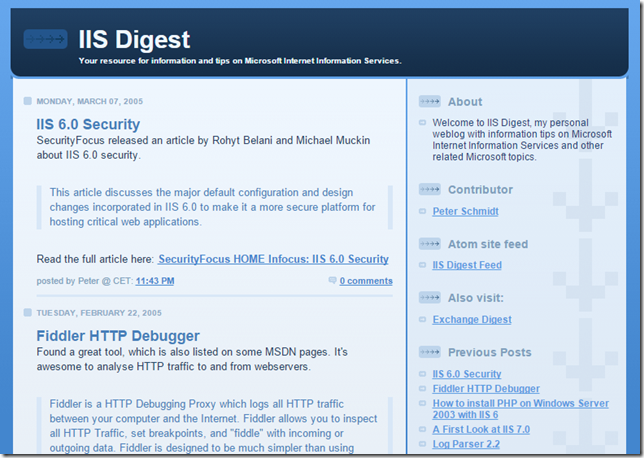Click the paragraph starting Found a great tool
Screen dimensions: 644x458
tap(192, 359)
